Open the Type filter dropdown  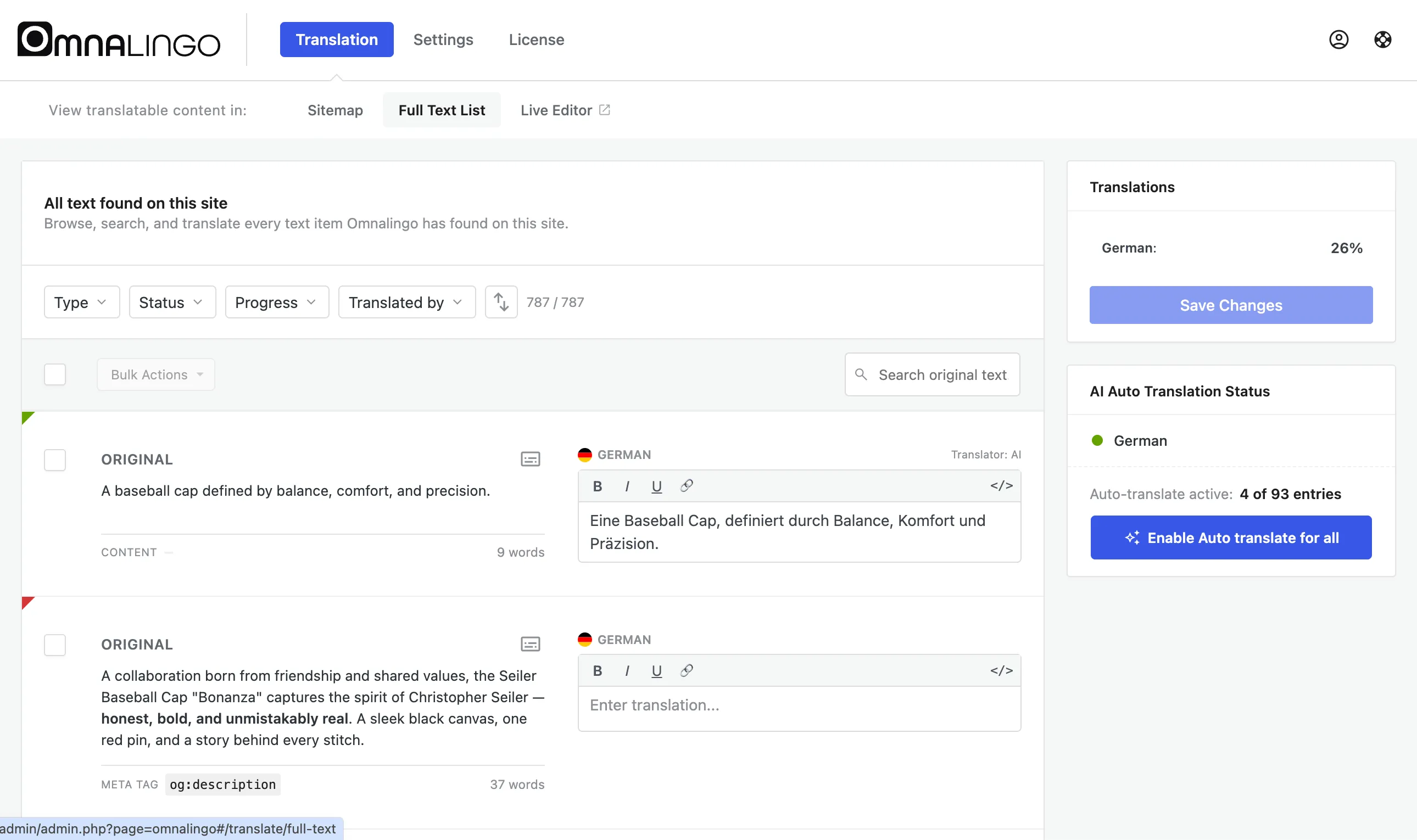click(x=81, y=303)
